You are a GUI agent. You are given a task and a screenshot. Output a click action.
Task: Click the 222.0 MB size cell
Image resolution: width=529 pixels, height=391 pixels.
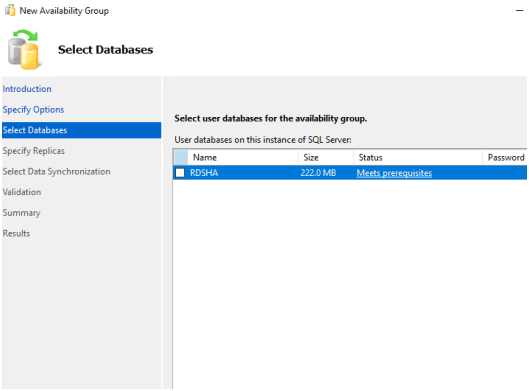(x=318, y=173)
